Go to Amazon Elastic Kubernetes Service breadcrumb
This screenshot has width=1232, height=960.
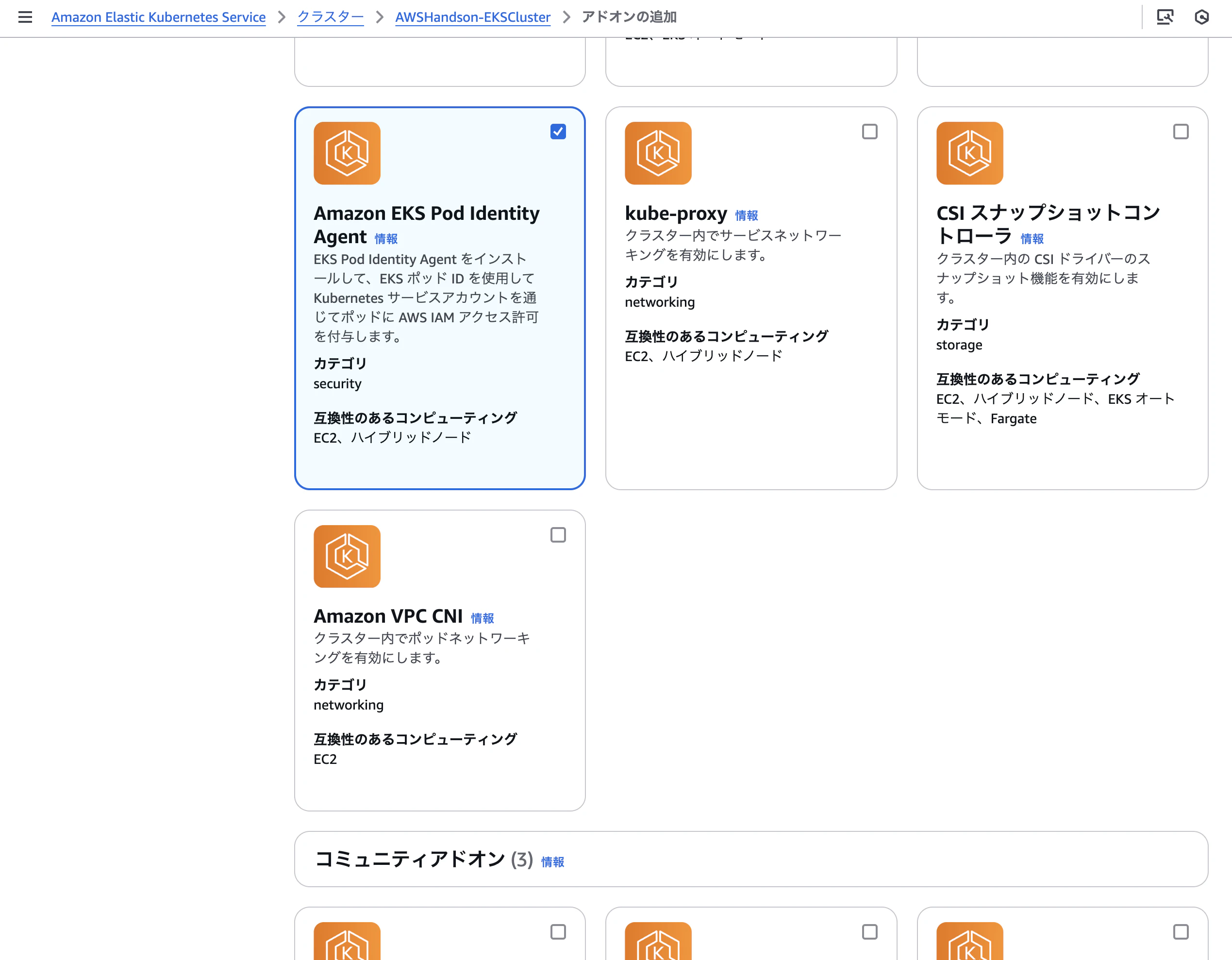coord(159,17)
